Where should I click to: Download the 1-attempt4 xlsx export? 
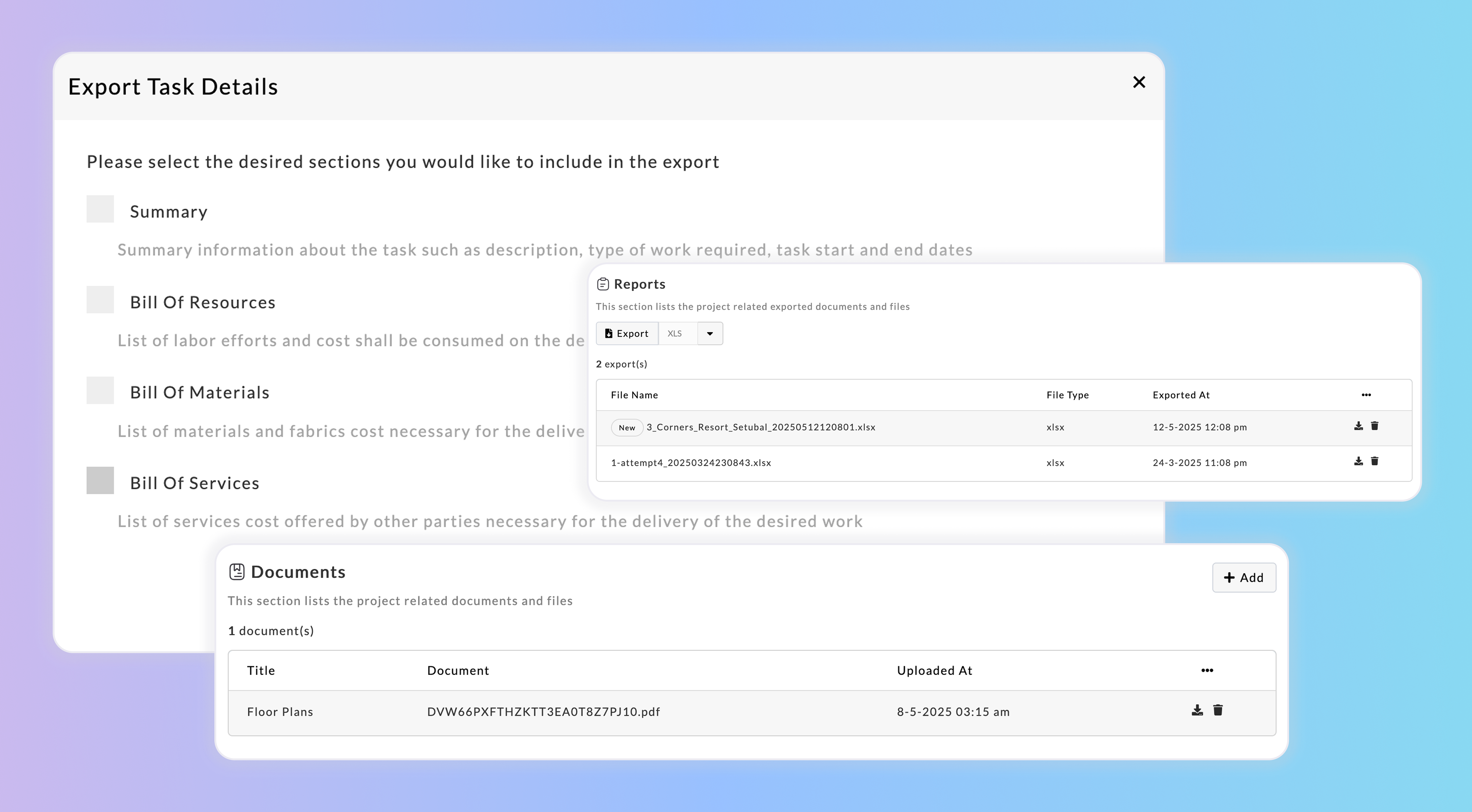coord(1358,461)
